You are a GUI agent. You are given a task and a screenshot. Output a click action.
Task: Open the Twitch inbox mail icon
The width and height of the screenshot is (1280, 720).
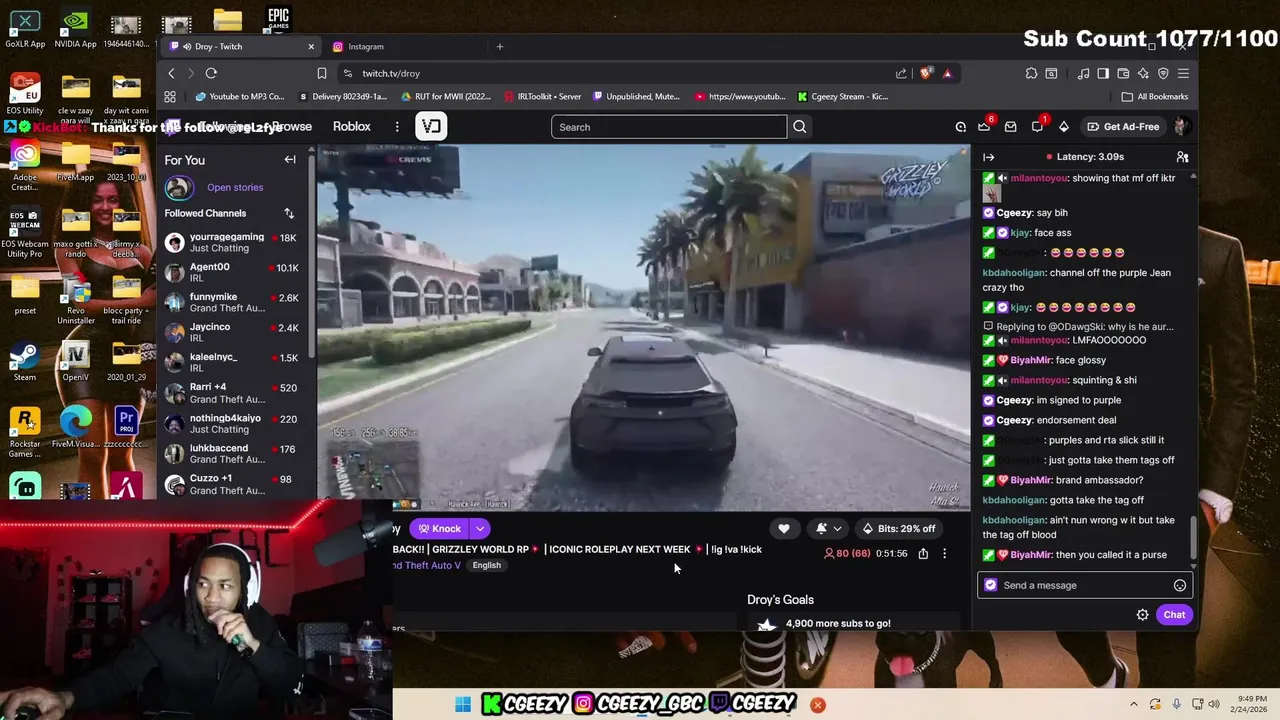coord(1010,127)
